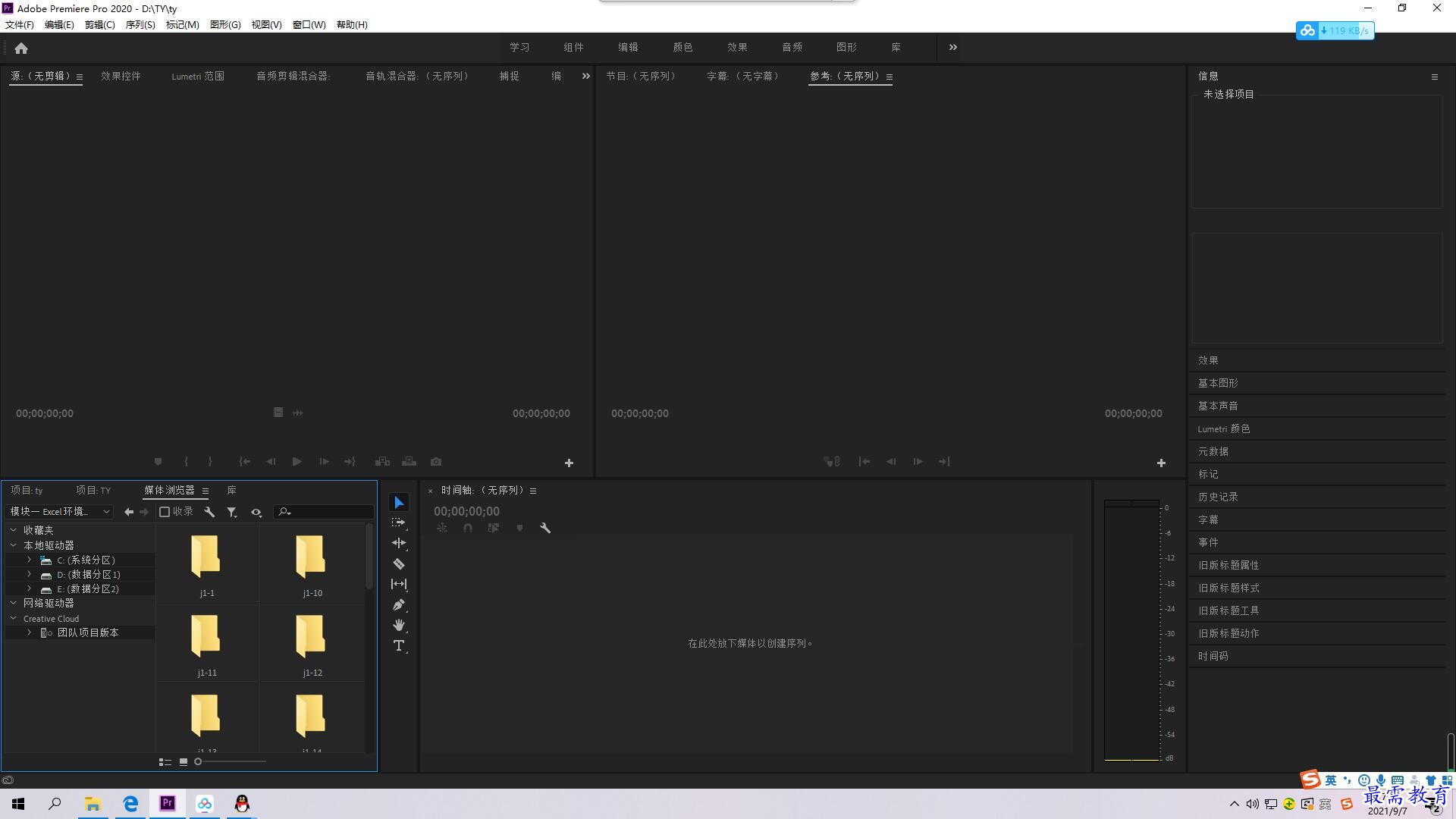Click the source monitor Add Marker icon
The width and height of the screenshot is (1456, 819).
pos(158,461)
